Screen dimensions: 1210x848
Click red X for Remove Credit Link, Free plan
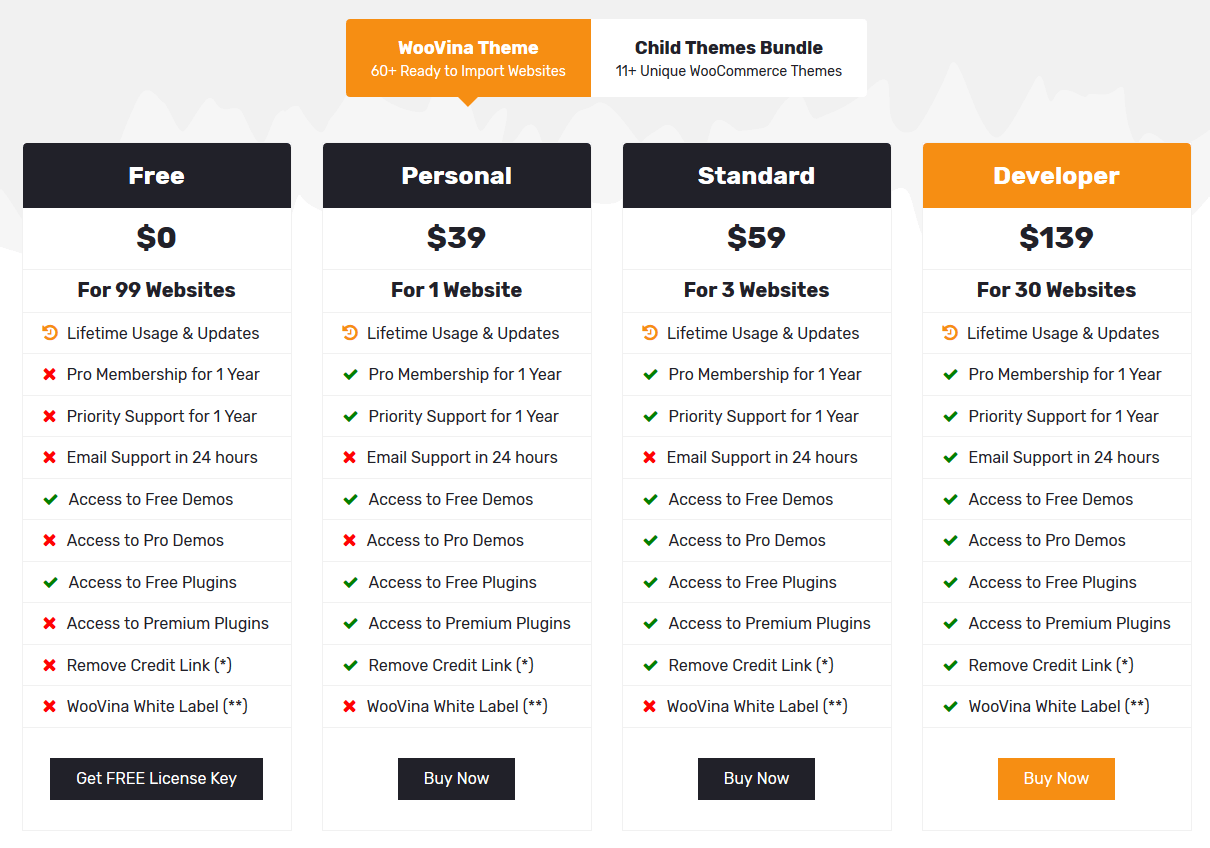click(x=49, y=666)
